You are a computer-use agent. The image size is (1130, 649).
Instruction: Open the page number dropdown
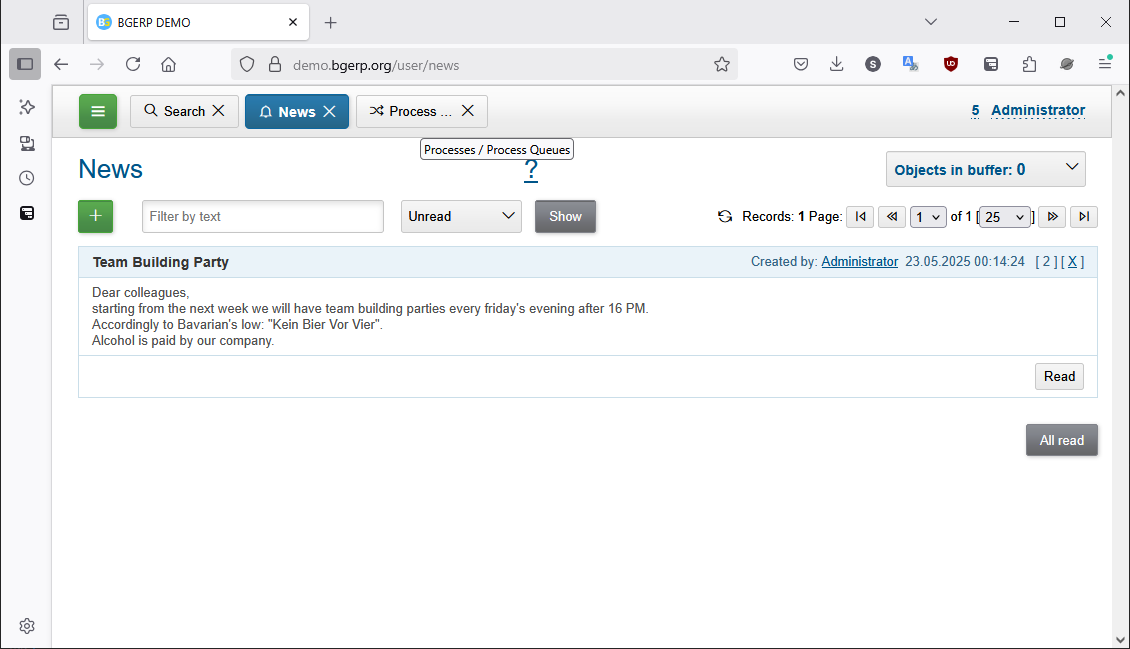click(x=928, y=216)
